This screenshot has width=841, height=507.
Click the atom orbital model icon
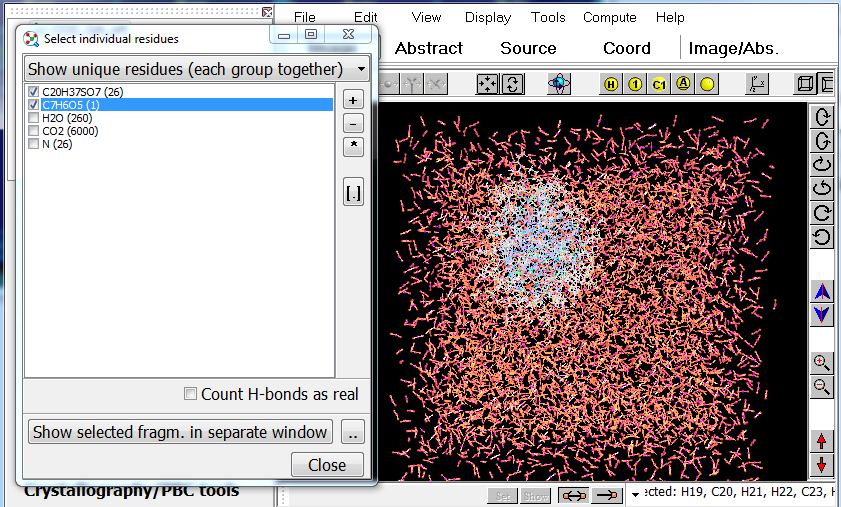pos(561,85)
